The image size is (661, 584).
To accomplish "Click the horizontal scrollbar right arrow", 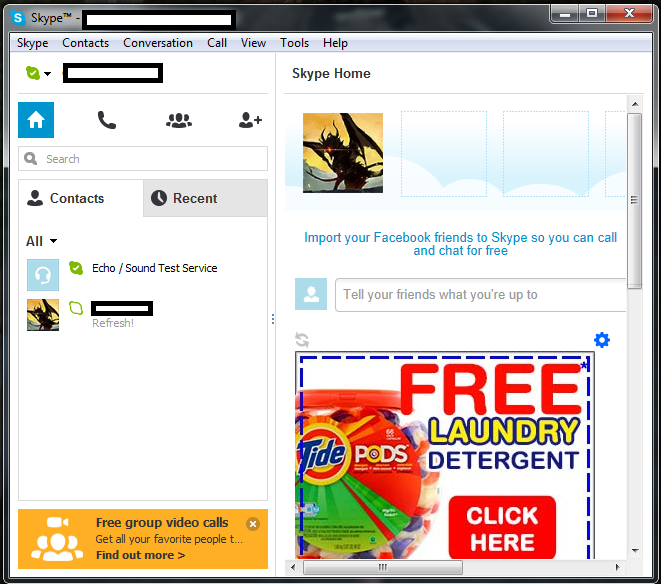I will coord(618,567).
